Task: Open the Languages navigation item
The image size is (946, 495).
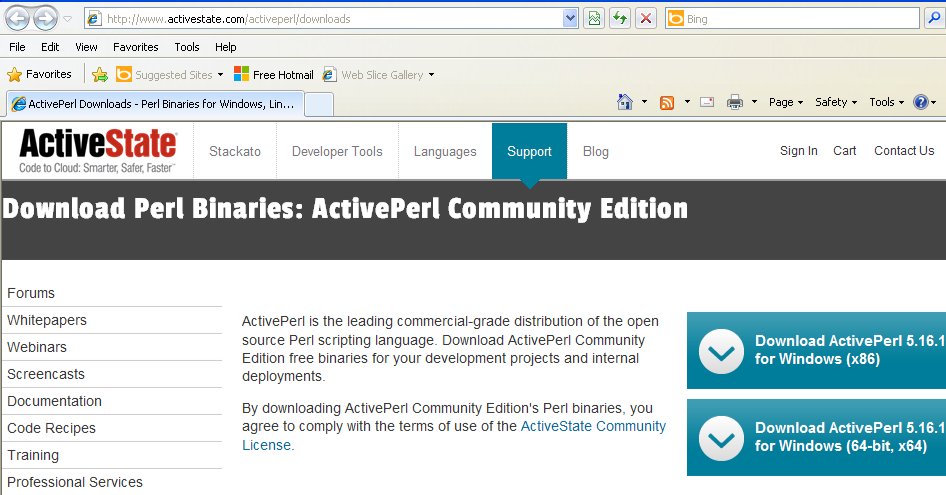Action: [445, 152]
